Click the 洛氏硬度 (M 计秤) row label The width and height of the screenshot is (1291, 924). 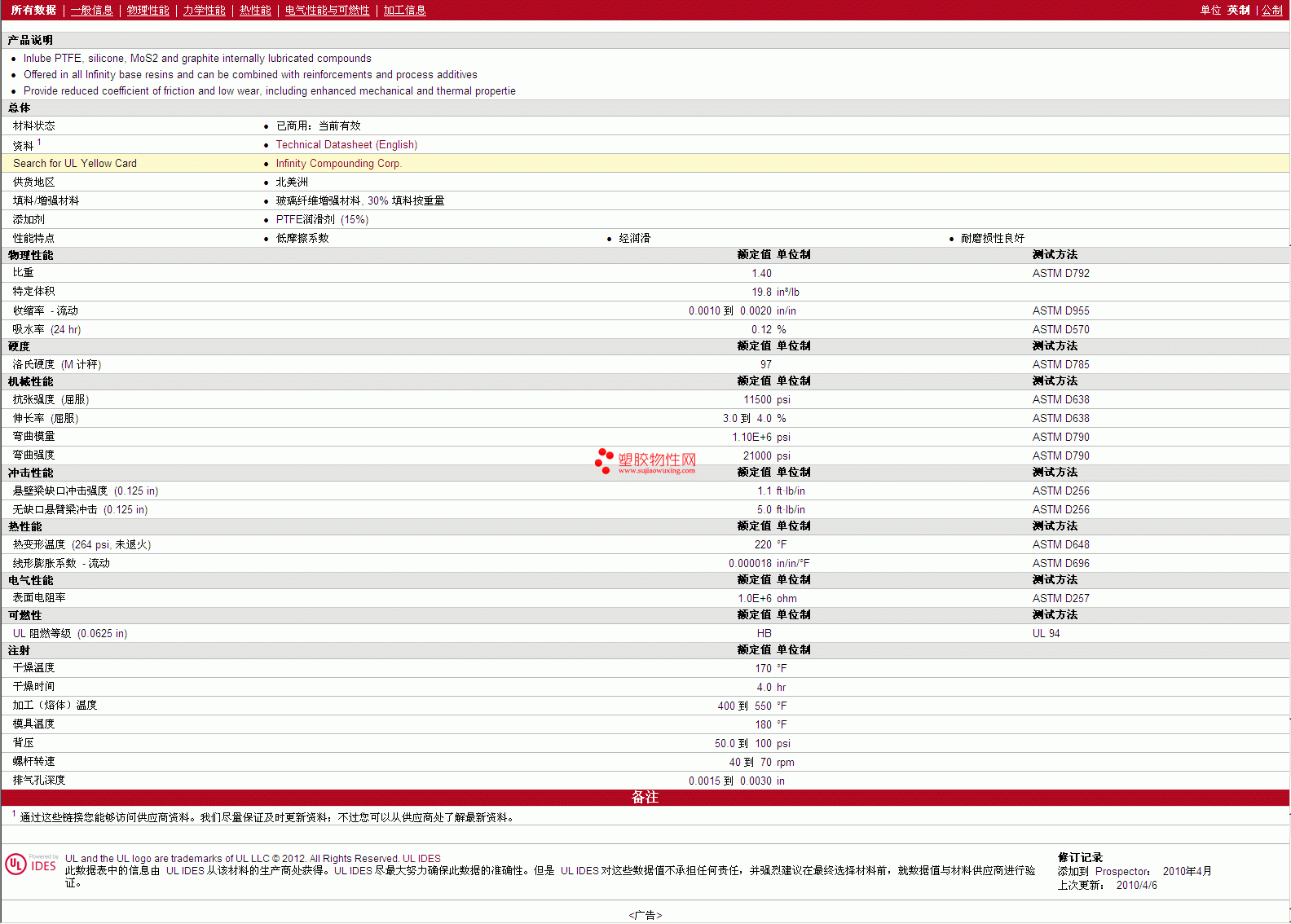[57, 364]
